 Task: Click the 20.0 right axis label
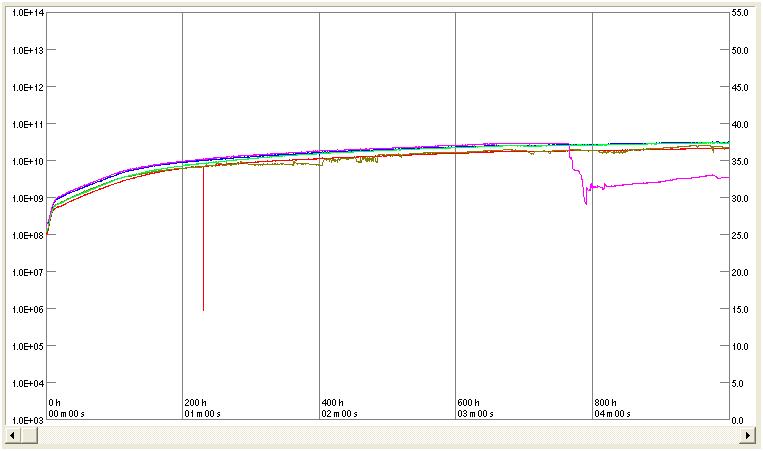pos(740,272)
